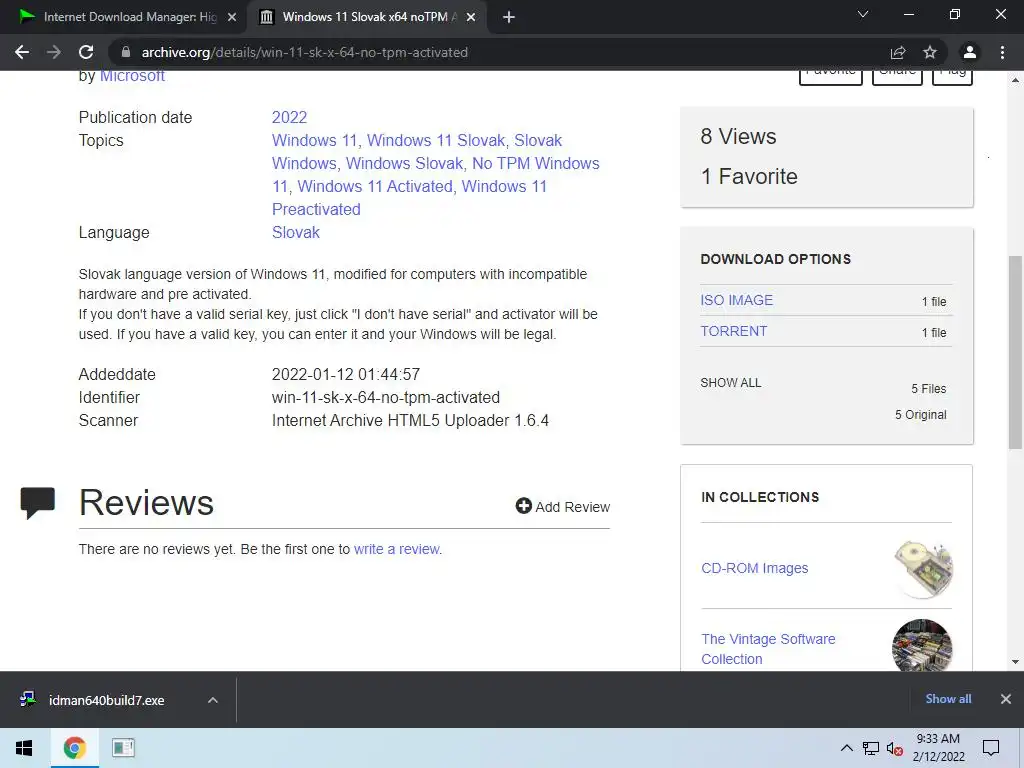
Task: Click the page vertical scrollbar thumb
Action: point(1015,353)
